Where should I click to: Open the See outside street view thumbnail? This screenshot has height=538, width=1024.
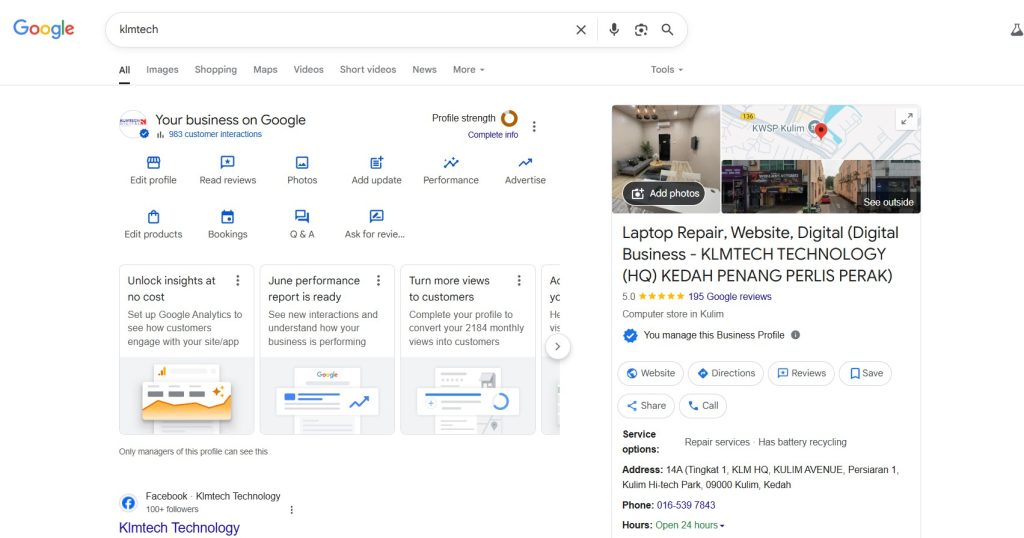pos(821,187)
